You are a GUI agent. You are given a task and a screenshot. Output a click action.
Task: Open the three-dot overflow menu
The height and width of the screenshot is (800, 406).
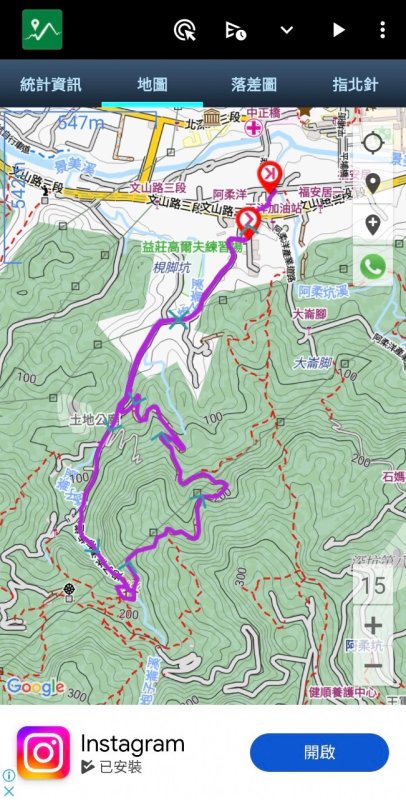click(x=383, y=30)
